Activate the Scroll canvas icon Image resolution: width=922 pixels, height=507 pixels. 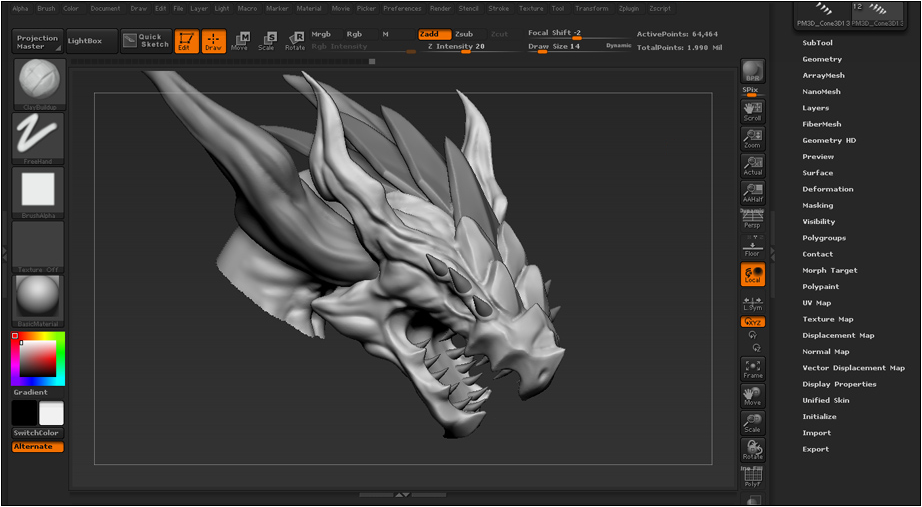[x=753, y=111]
